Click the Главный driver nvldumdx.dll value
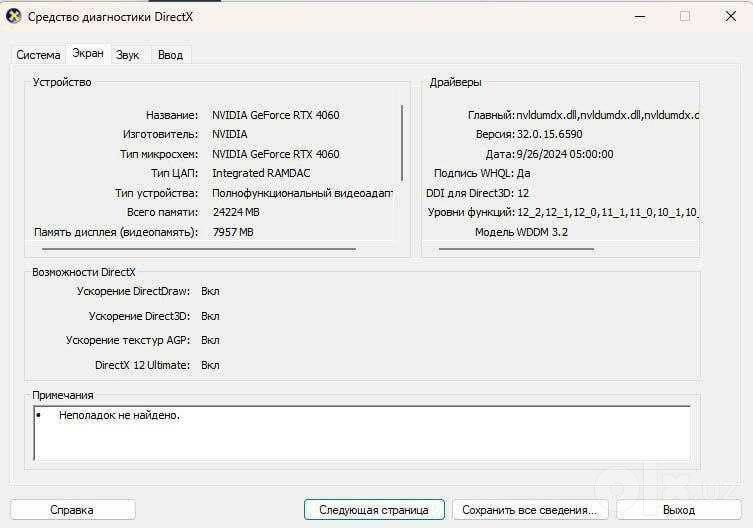 [607, 115]
